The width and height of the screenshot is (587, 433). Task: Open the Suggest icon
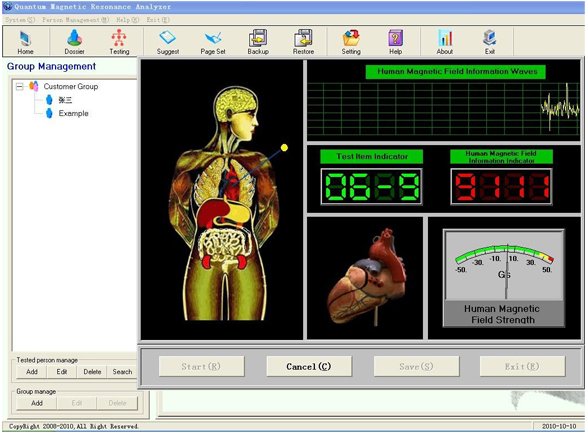pyautogui.click(x=168, y=42)
